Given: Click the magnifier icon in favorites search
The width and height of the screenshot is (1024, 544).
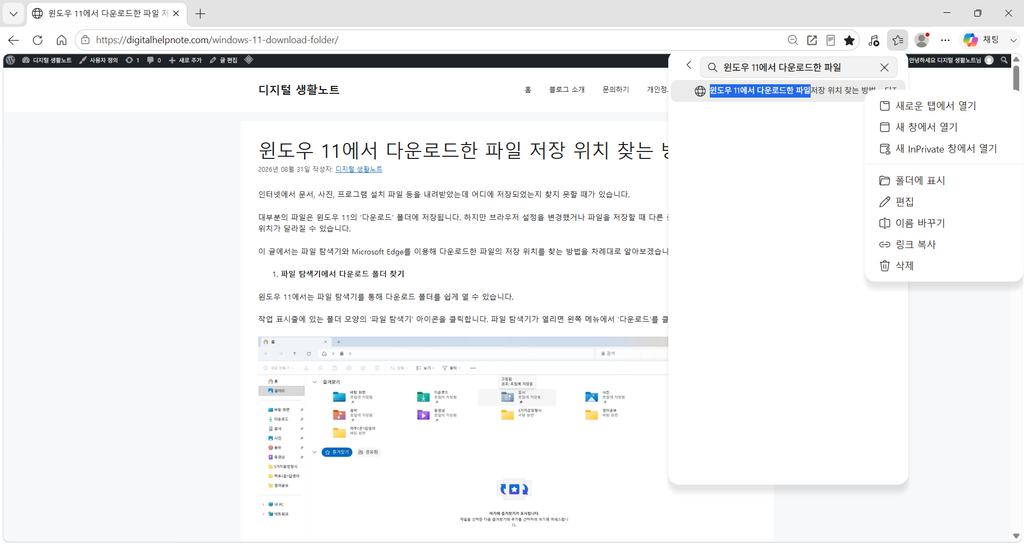Looking at the screenshot, I should coord(712,67).
